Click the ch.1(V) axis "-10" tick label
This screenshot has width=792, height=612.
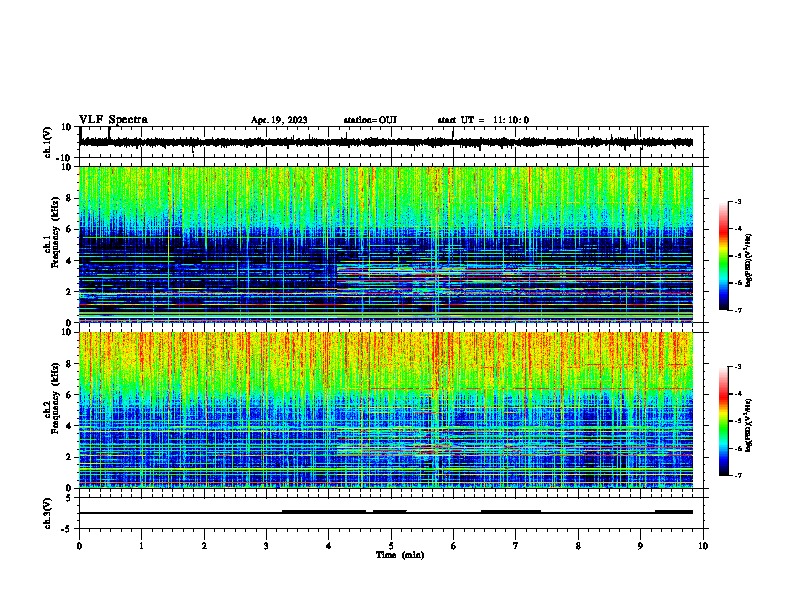[65, 158]
